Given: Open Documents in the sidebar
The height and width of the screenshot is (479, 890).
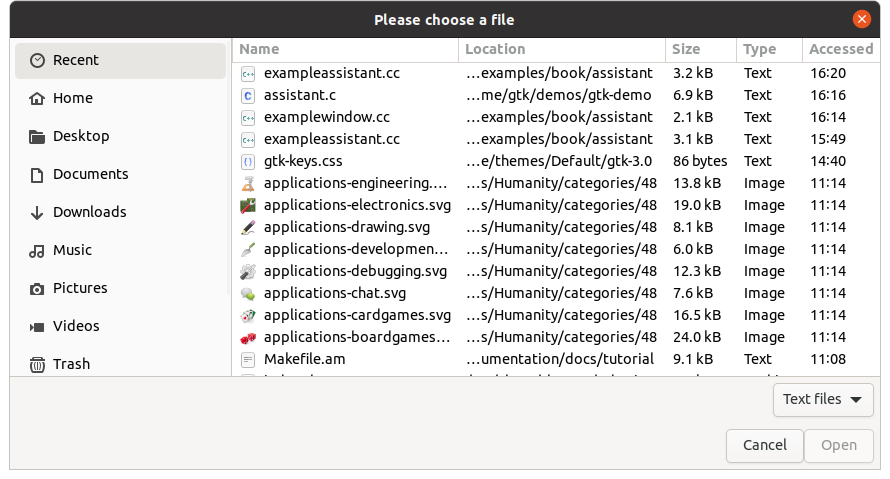Looking at the screenshot, I should [x=90, y=174].
